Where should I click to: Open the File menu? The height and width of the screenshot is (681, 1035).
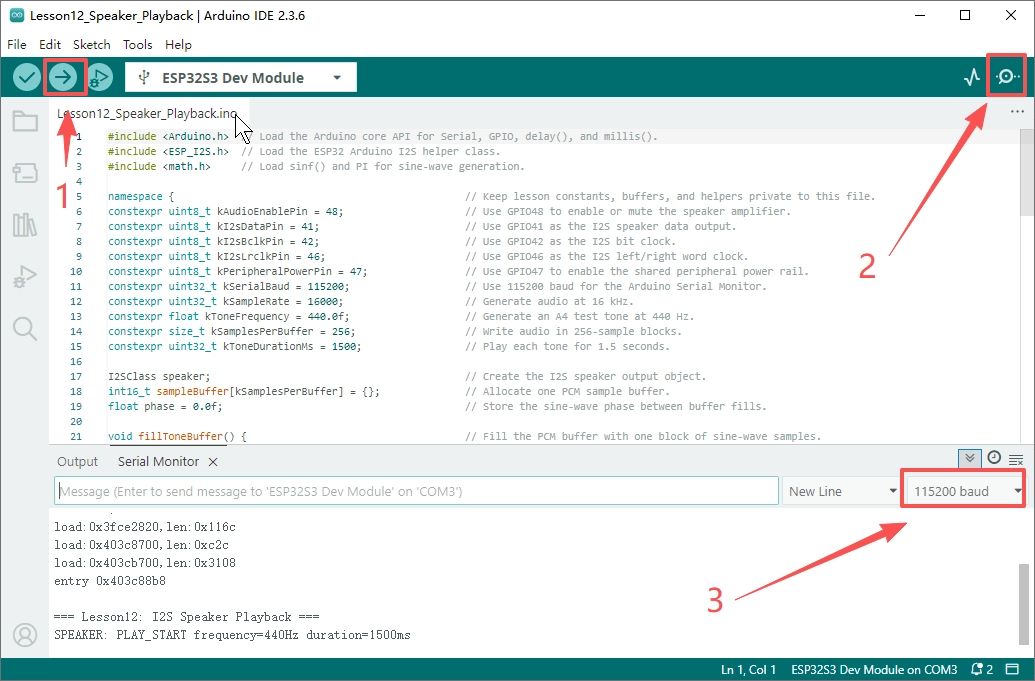click(x=17, y=44)
